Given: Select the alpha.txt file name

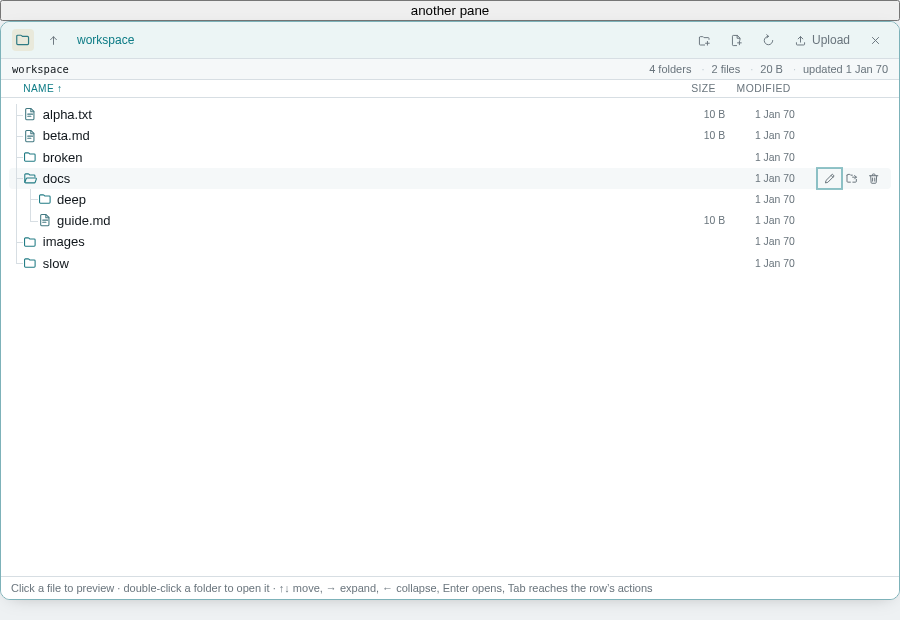Looking at the screenshot, I should pos(67,115).
